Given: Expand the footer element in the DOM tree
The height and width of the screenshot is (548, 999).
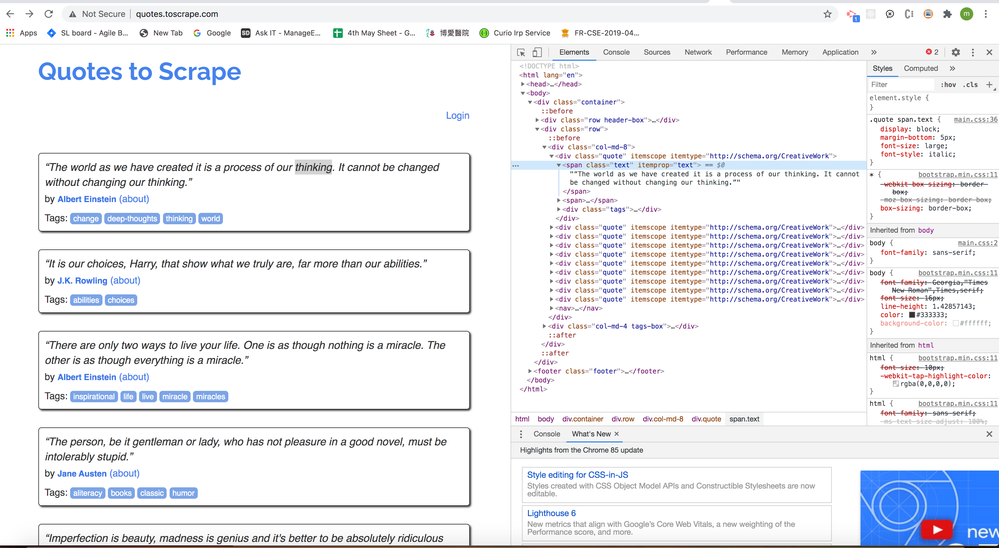Looking at the screenshot, I should click(531, 371).
